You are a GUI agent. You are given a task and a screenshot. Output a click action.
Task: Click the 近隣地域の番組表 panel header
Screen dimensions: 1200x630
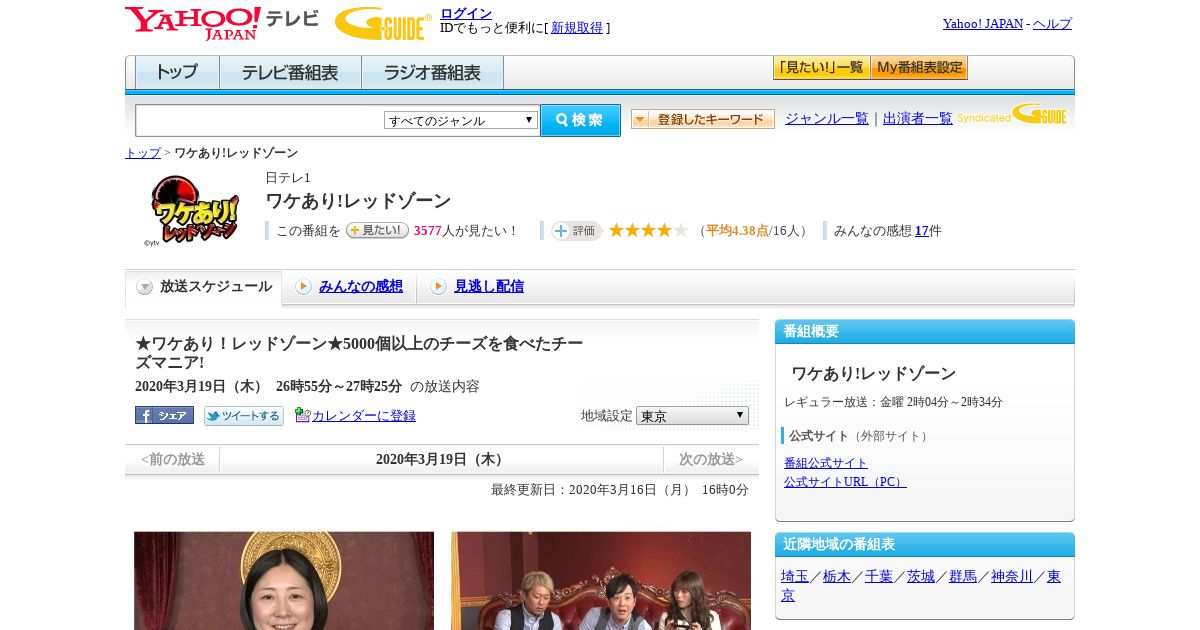point(925,545)
